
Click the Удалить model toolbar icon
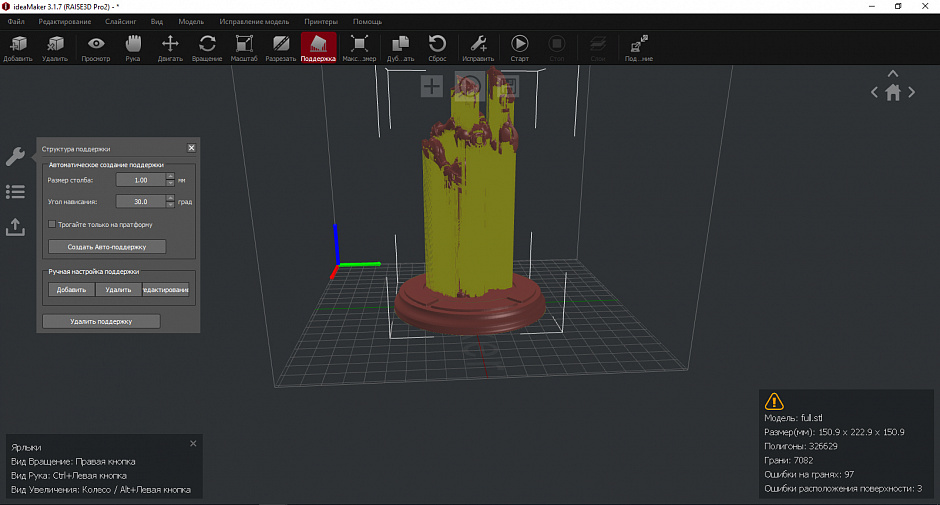[55, 48]
